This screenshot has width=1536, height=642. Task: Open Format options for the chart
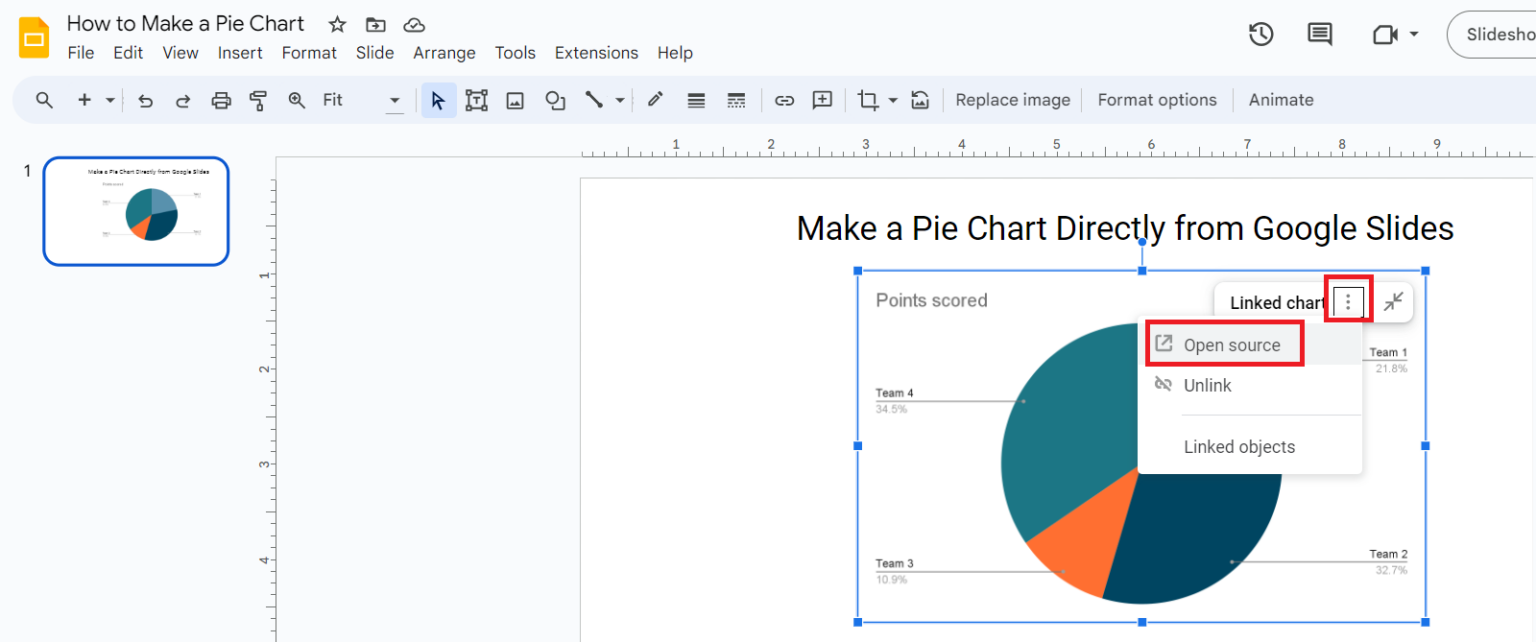[1157, 99]
